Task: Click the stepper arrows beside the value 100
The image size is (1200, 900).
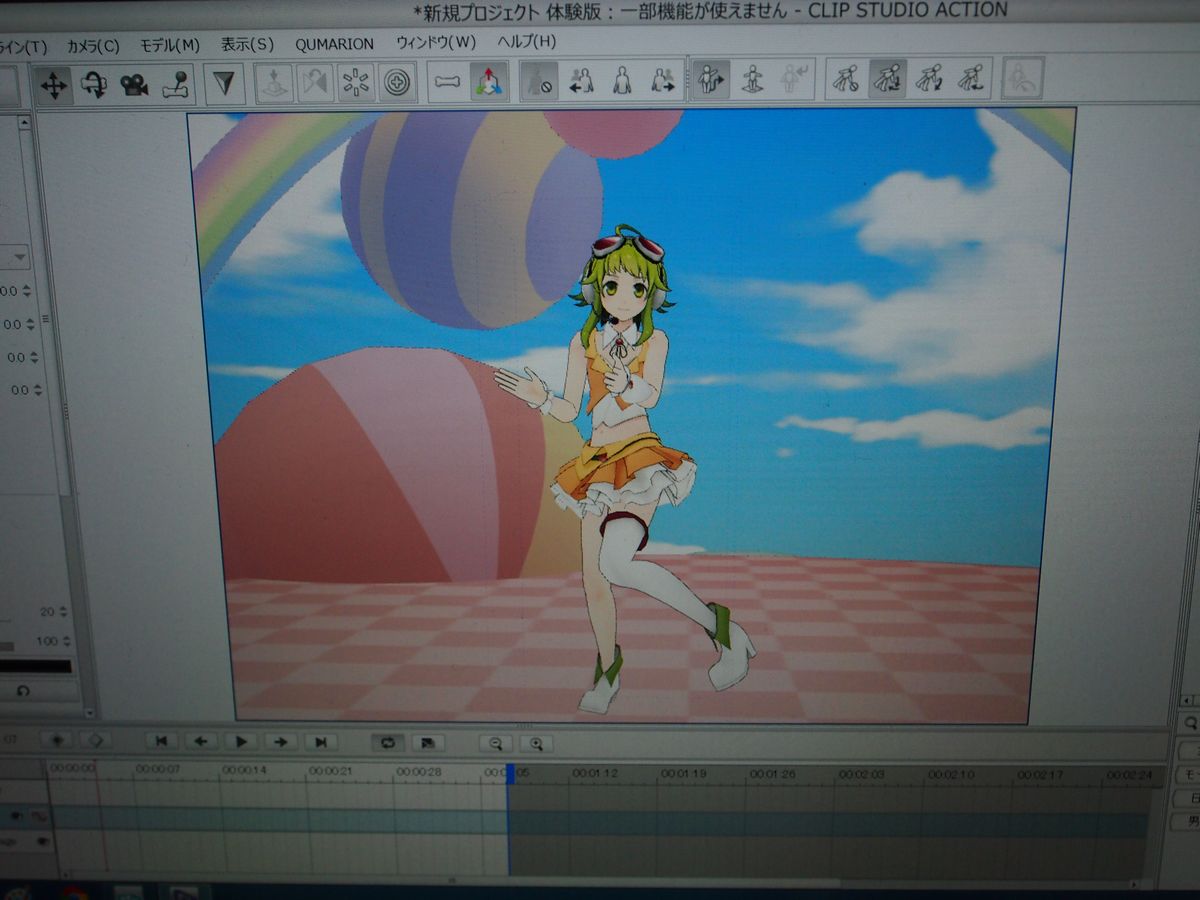Action: coord(67,641)
